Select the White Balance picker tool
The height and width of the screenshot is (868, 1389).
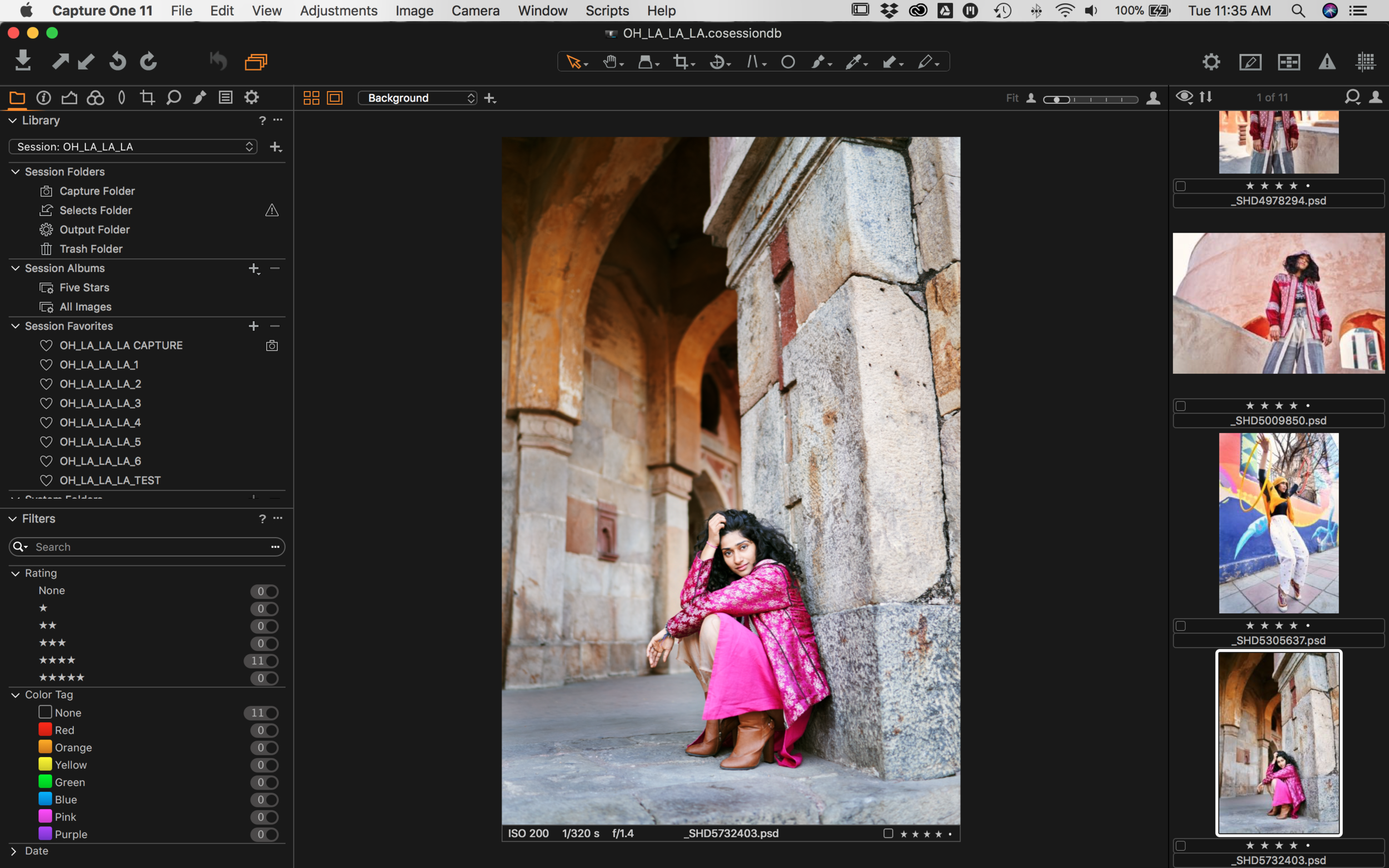(x=855, y=62)
